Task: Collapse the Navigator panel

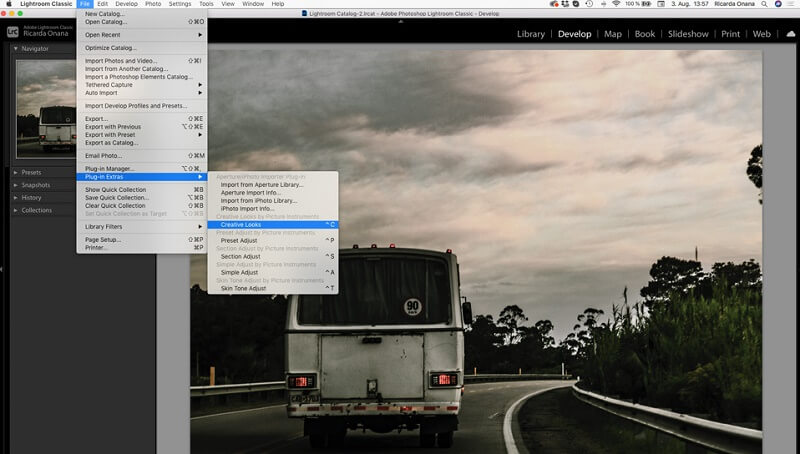Action: pyautogui.click(x=16, y=48)
